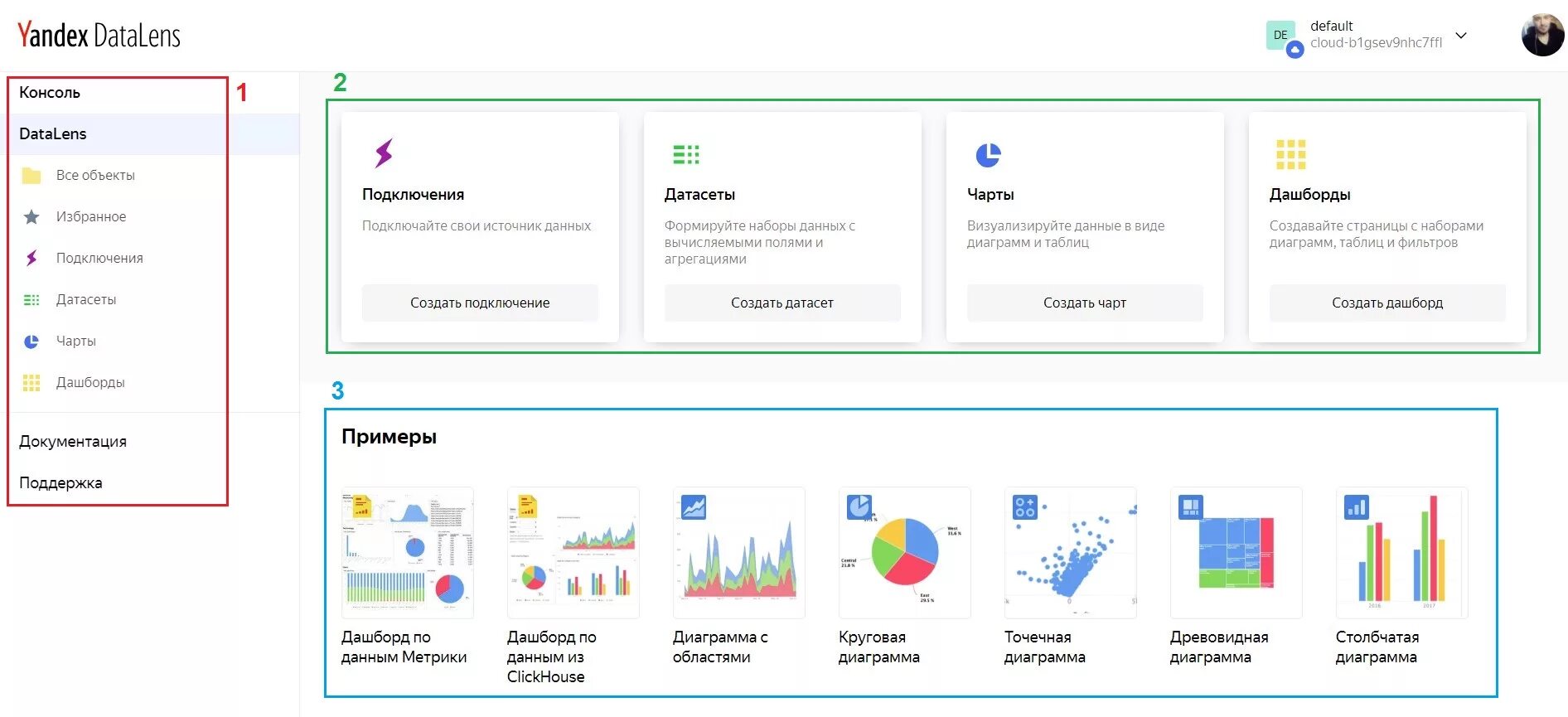Screen dimensions: 1568x717
Task: Click the Дашборд по данным Метрики caption
Action: [x=404, y=647]
